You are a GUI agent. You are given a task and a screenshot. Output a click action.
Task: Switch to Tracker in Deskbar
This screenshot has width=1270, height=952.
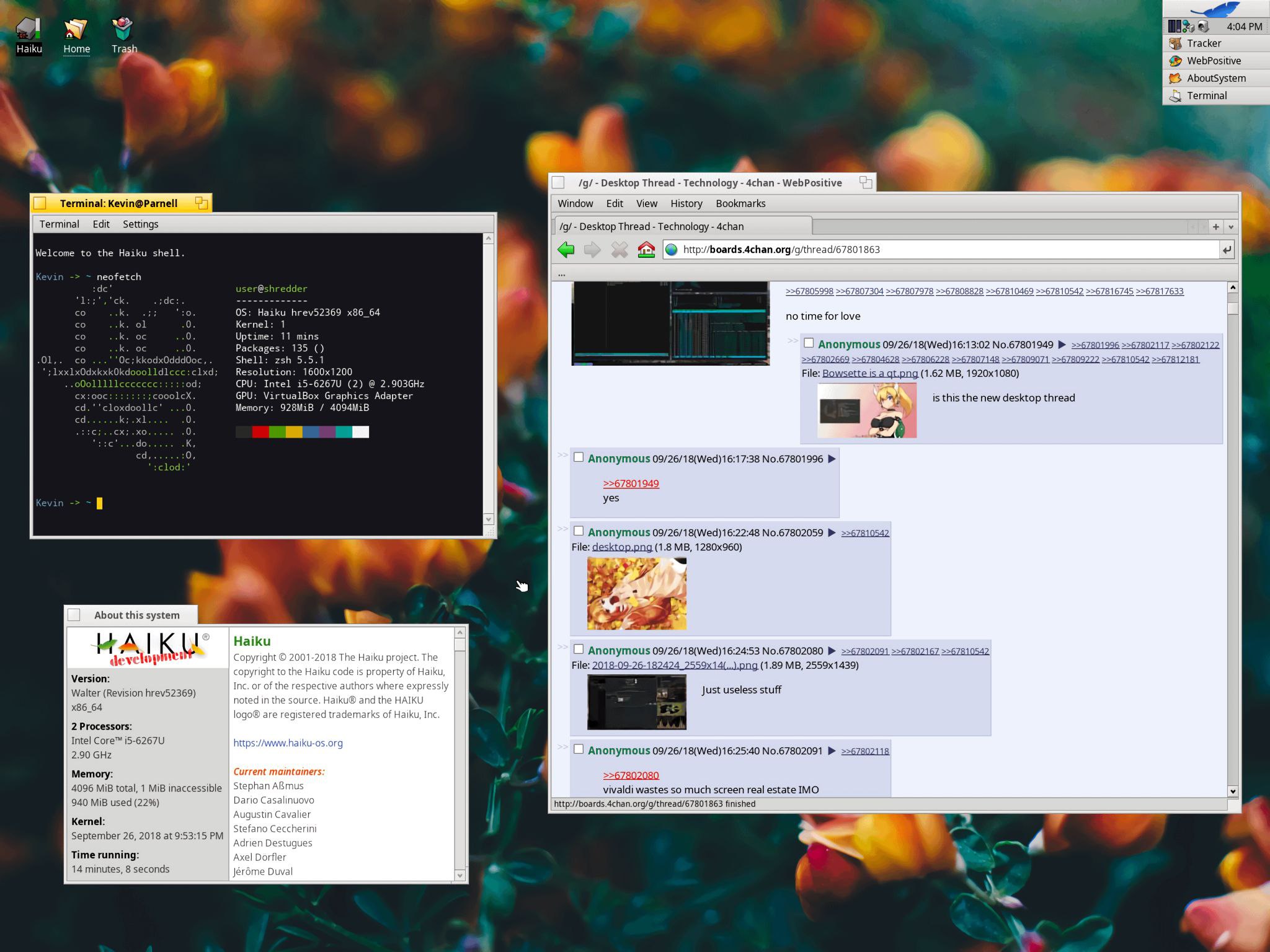(x=1216, y=43)
